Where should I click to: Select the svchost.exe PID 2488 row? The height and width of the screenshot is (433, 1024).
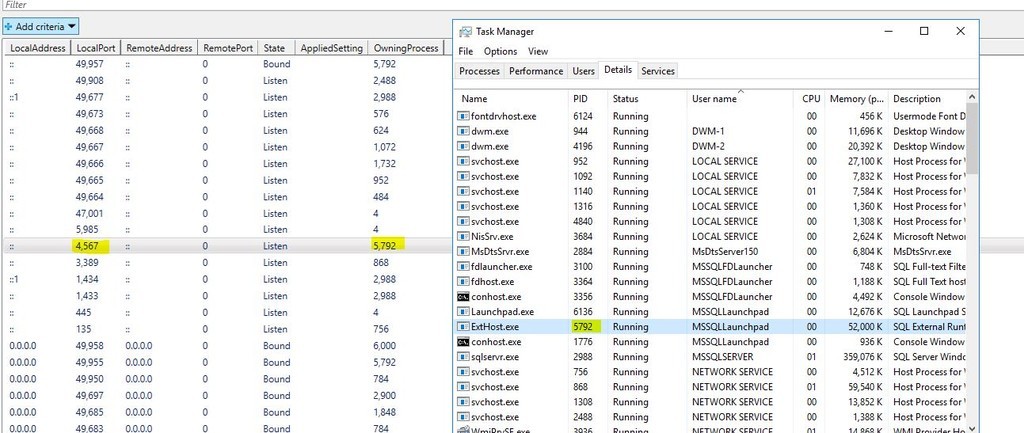pos(711,417)
